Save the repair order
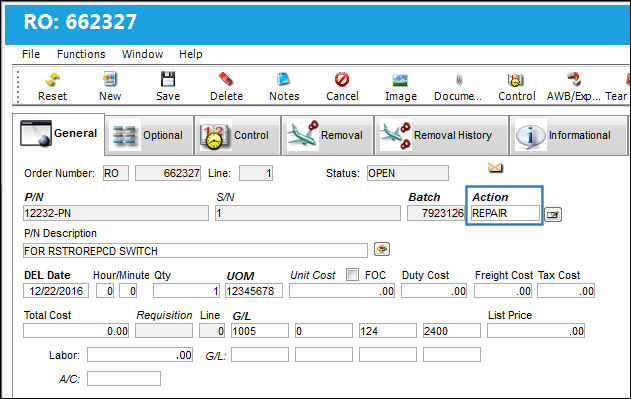 pos(168,87)
